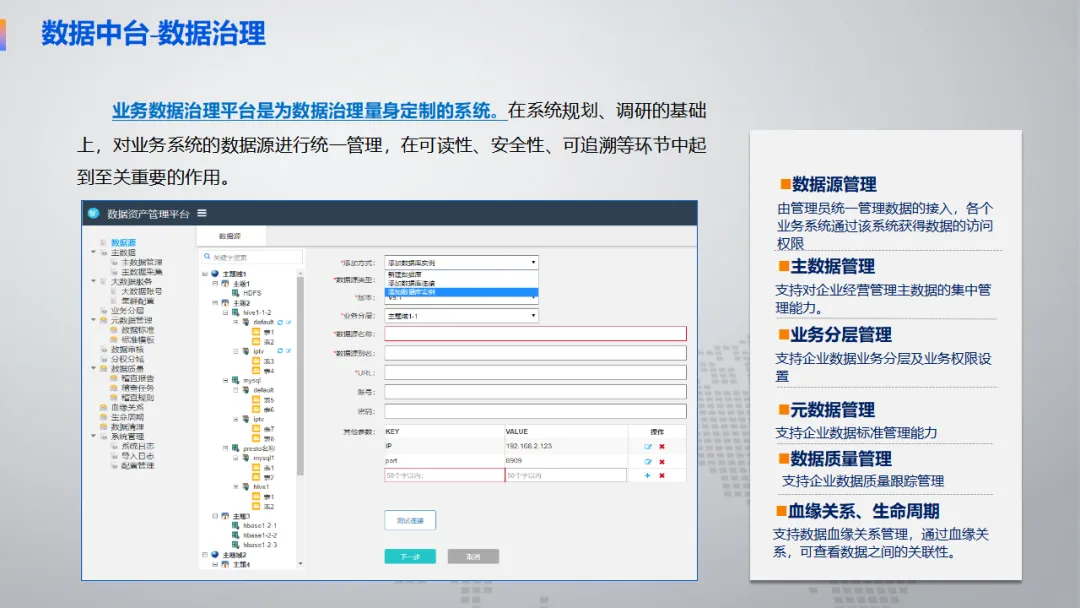The height and width of the screenshot is (608, 1080).
Task: Click the folder icon beside 元数据管理
Action: tap(104, 320)
